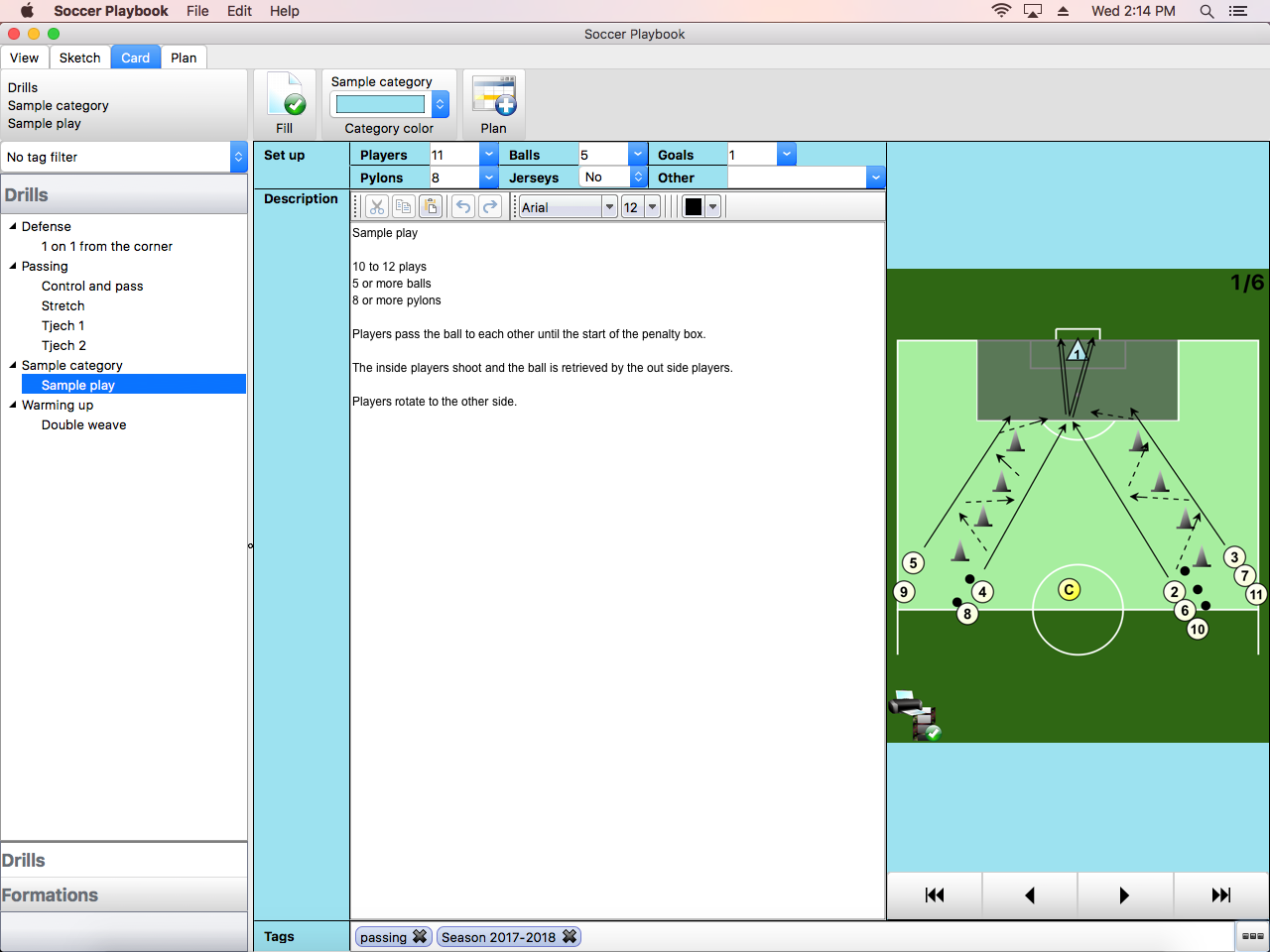
Task: Copy description text using copy icon
Action: tap(403, 206)
